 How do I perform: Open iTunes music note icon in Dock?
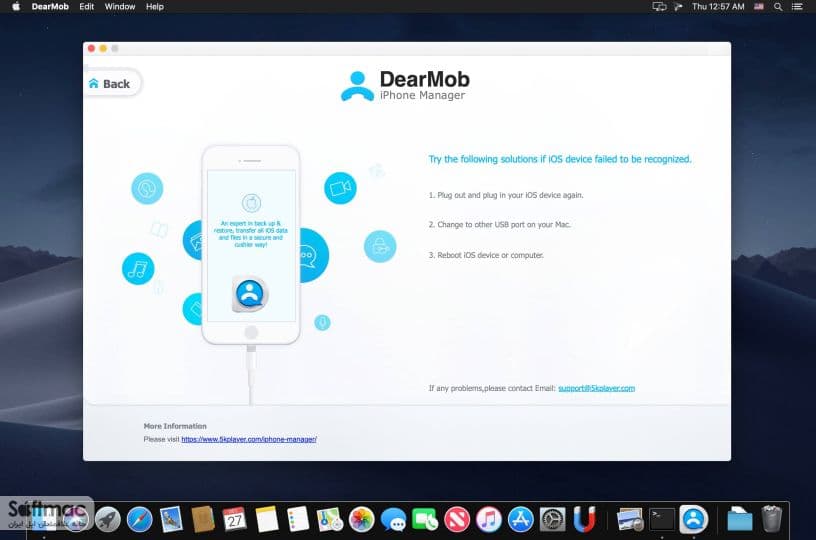[x=489, y=519]
